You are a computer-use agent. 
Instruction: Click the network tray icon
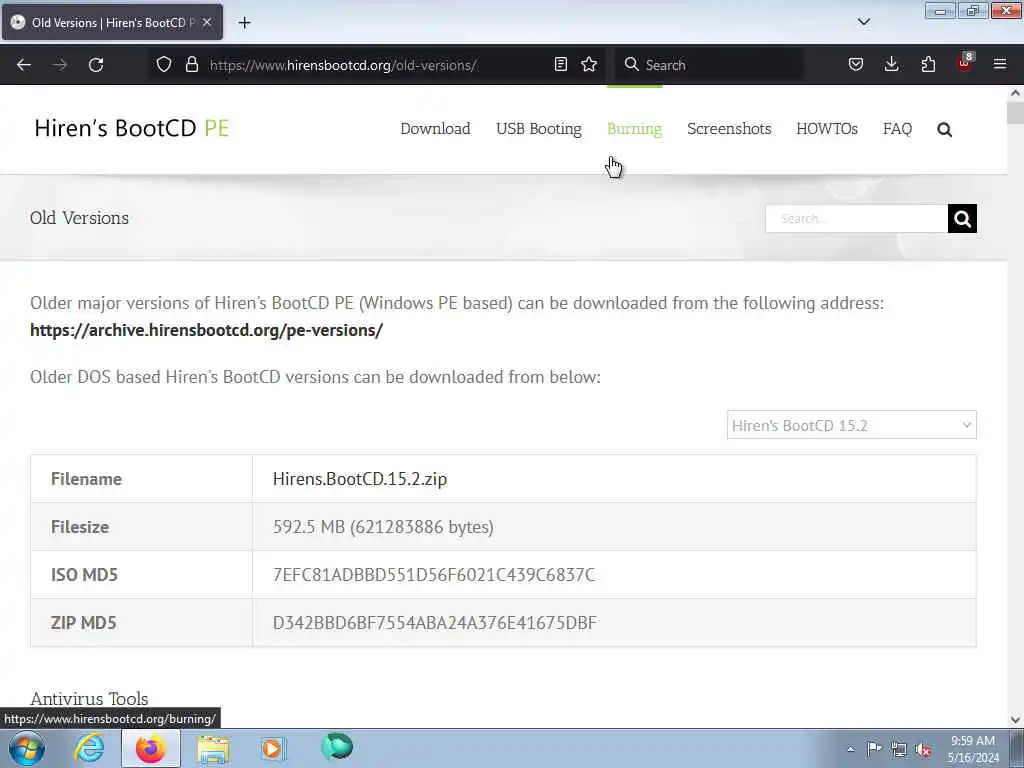899,749
